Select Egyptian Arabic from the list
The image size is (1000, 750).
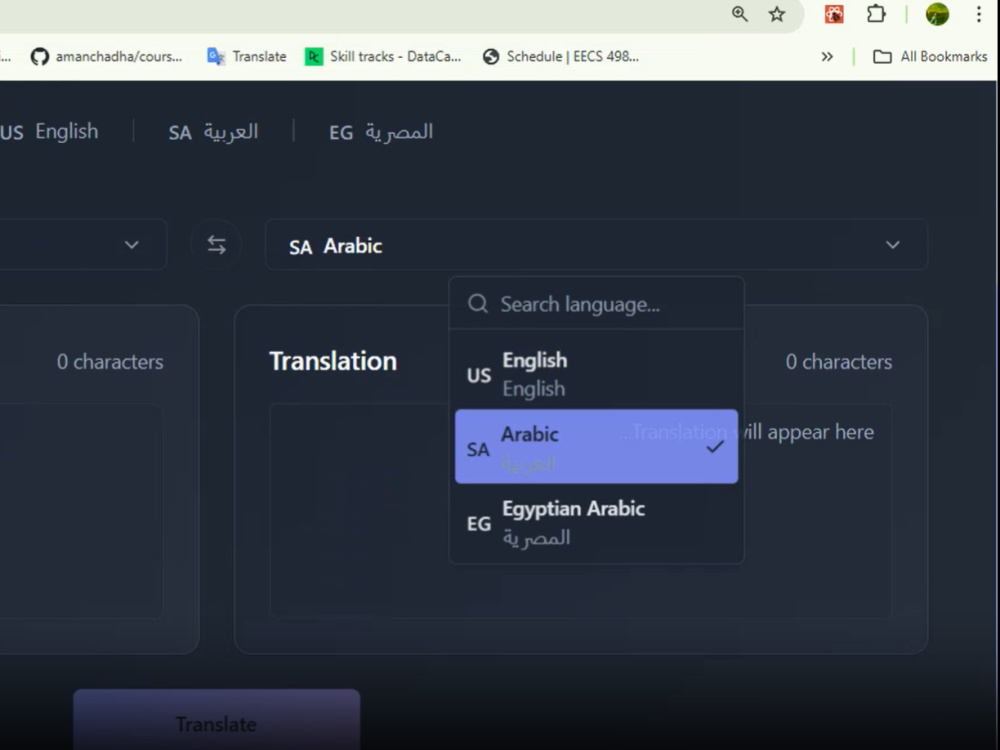pyautogui.click(x=596, y=523)
